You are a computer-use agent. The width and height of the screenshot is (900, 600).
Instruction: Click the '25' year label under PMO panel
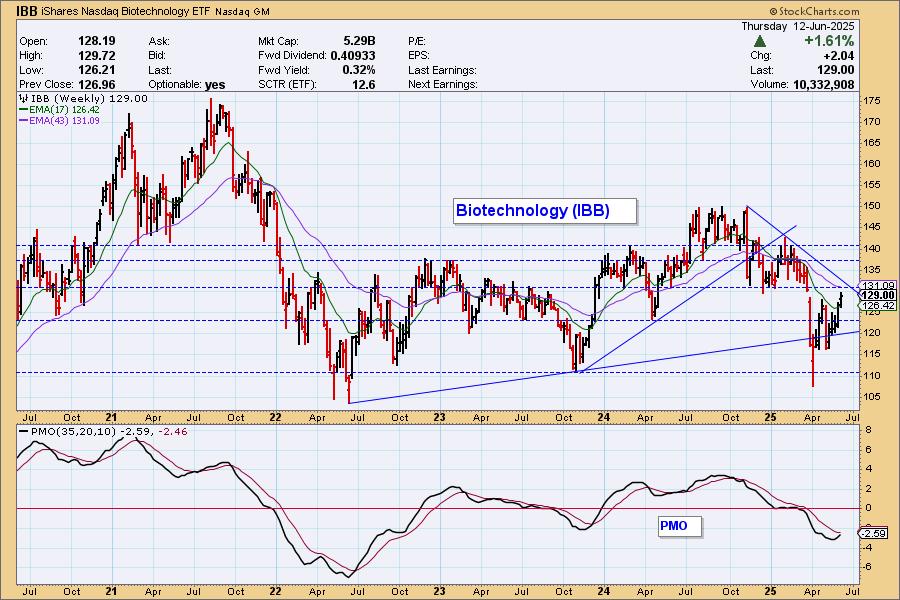[770, 591]
